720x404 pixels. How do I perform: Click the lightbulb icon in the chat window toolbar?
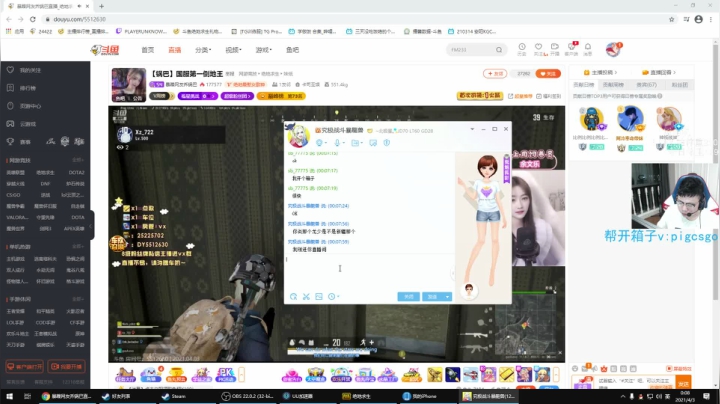[x=321, y=143]
